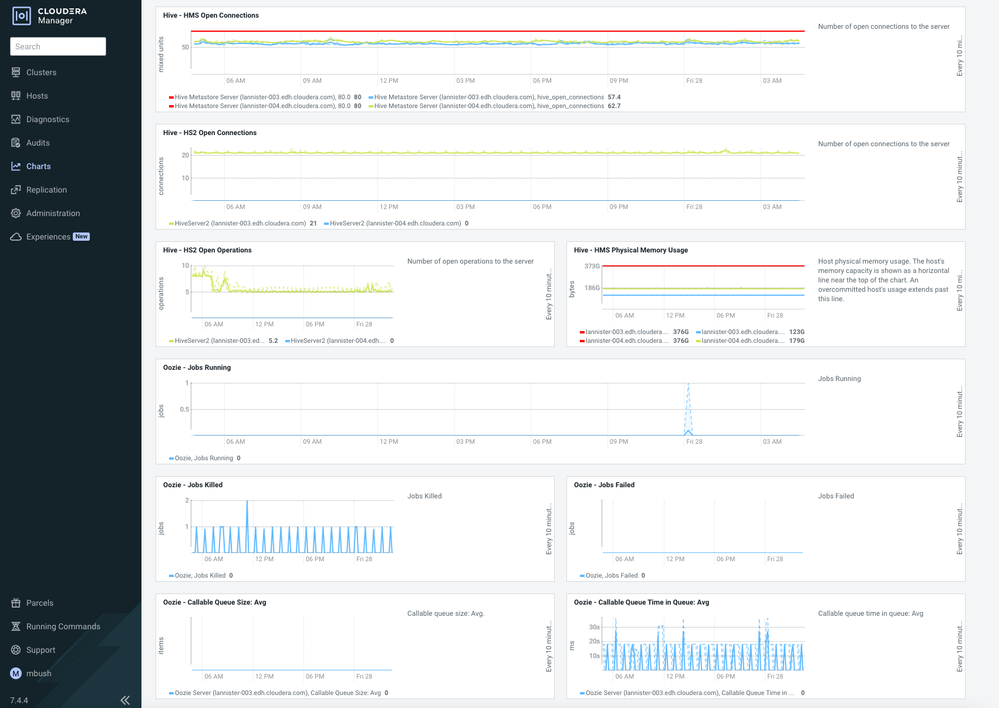The image size is (999, 708).
Task: Click the Callable Queue Time legend entry
Action: [692, 692]
